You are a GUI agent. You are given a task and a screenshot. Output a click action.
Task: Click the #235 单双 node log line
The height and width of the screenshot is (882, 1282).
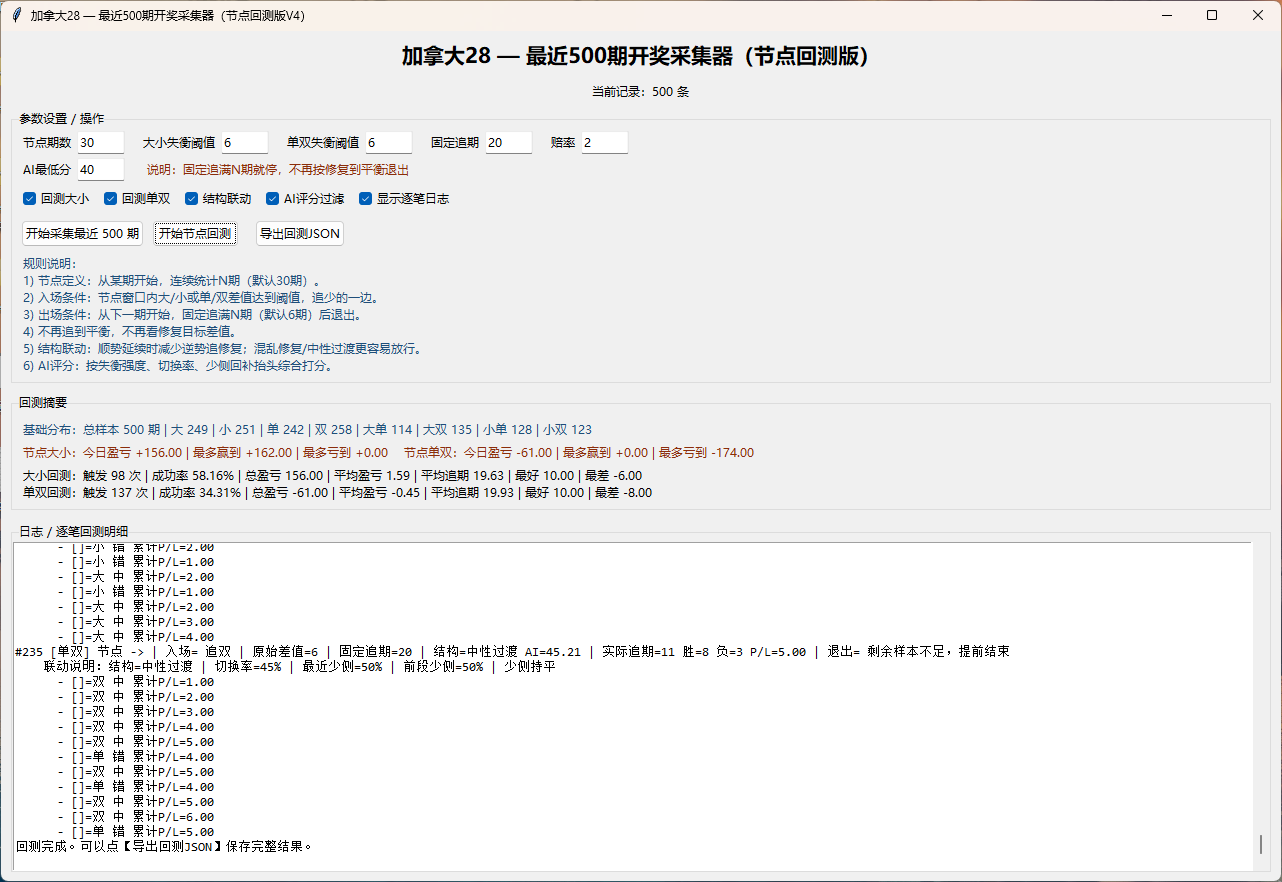[x=512, y=652]
